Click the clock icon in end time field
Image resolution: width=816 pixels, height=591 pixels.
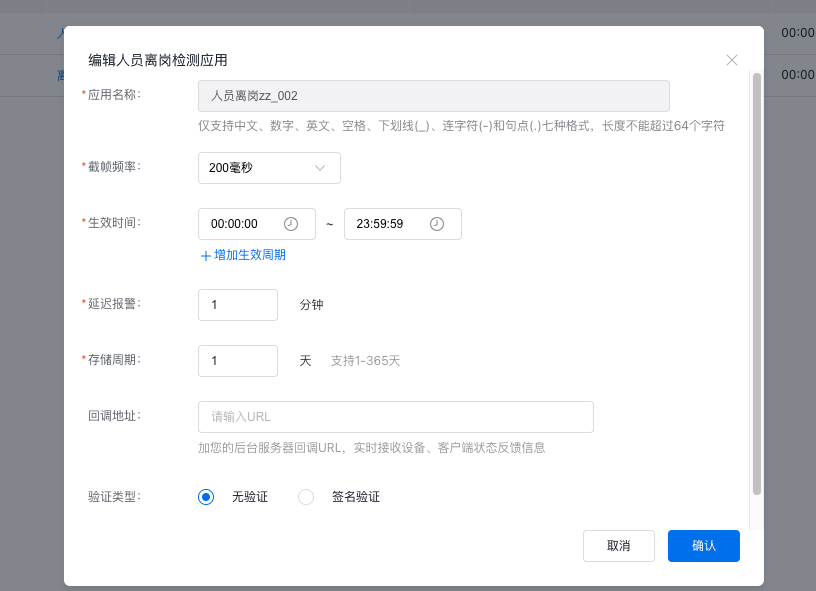pyautogui.click(x=437, y=224)
